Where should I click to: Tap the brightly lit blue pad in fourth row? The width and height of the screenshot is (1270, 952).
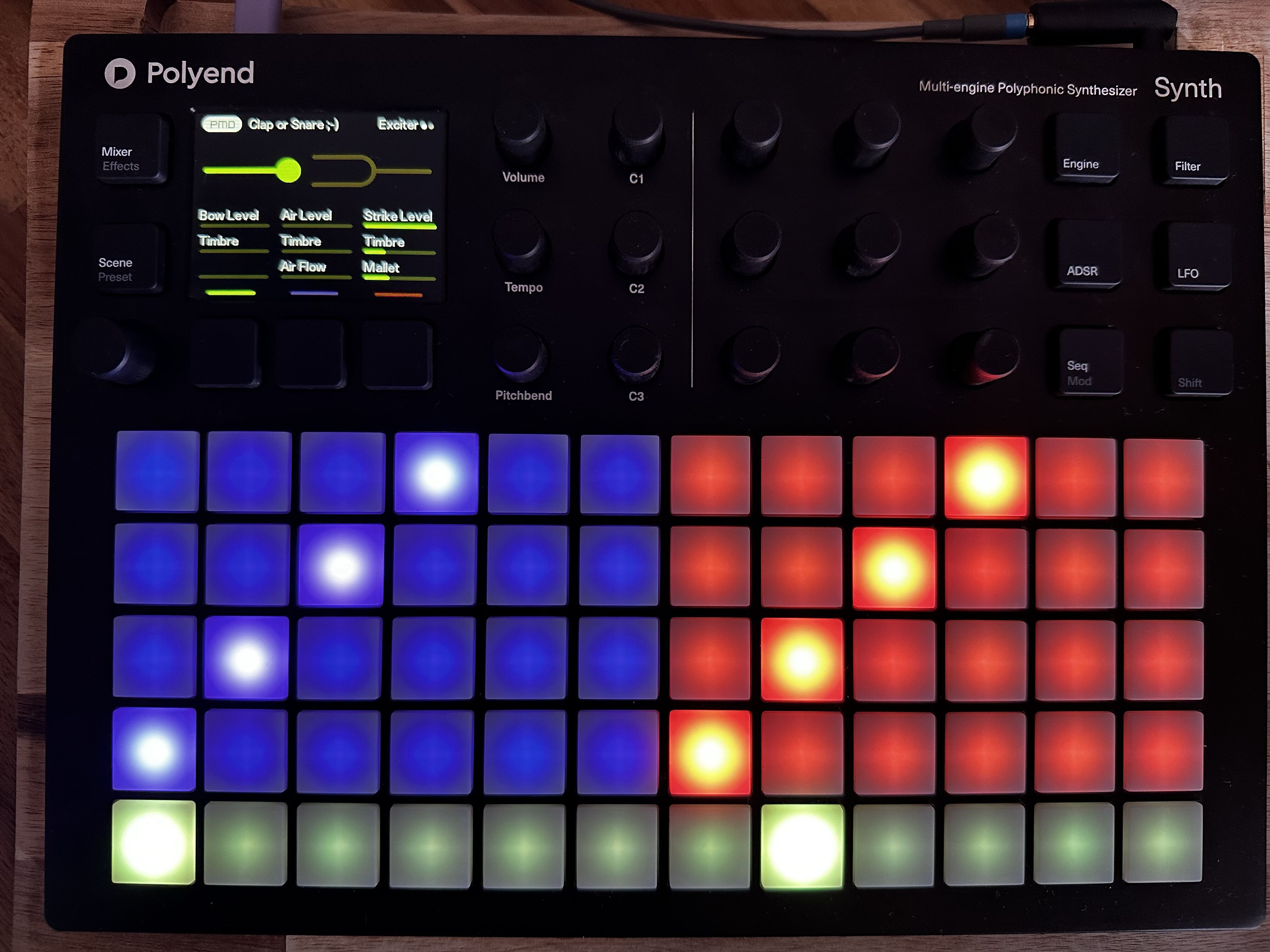coord(154,750)
